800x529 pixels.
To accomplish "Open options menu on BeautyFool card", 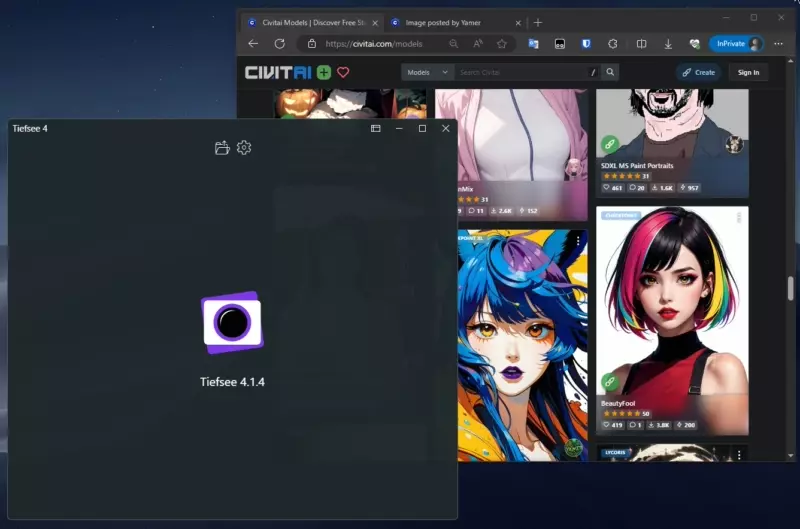I will pos(739,218).
